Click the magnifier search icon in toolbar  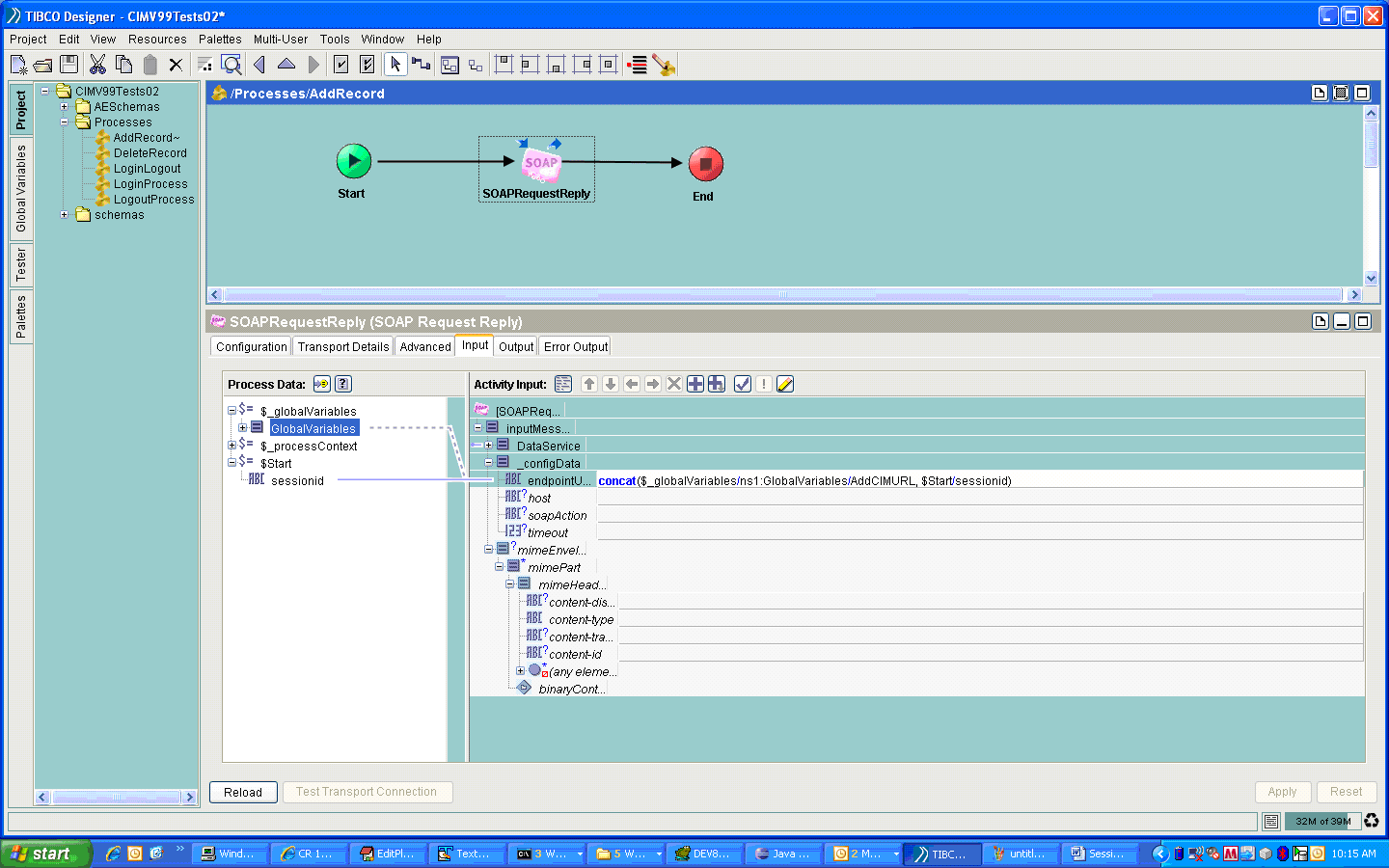pos(231,65)
